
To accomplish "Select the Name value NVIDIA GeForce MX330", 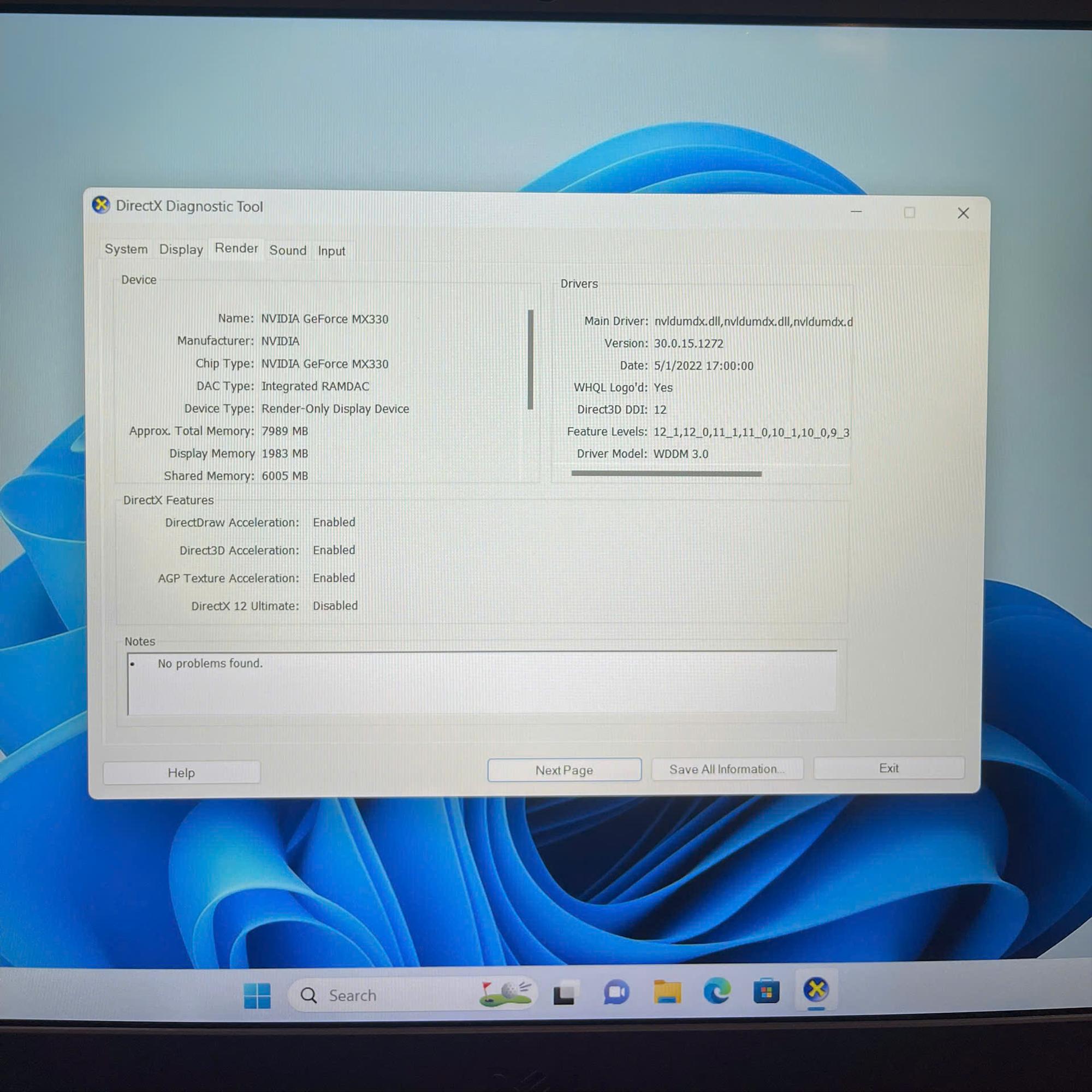I will [325, 319].
